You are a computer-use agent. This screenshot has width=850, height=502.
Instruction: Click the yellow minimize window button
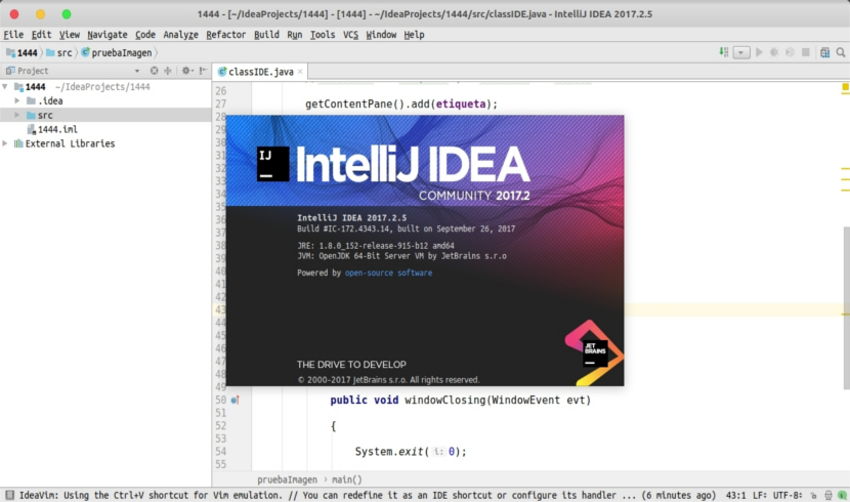point(40,14)
